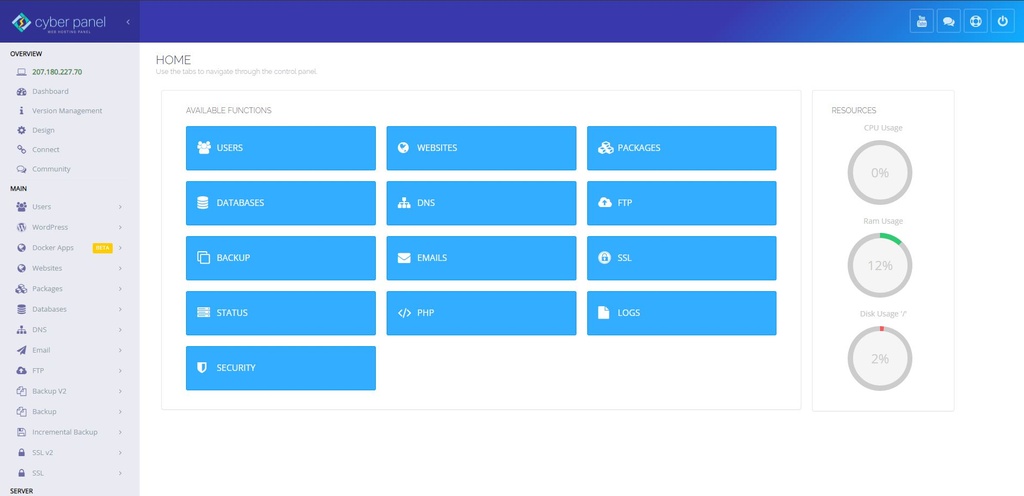Click the Docker Apps globe icon
Image resolution: width=1024 pixels, height=496 pixels.
(21, 248)
